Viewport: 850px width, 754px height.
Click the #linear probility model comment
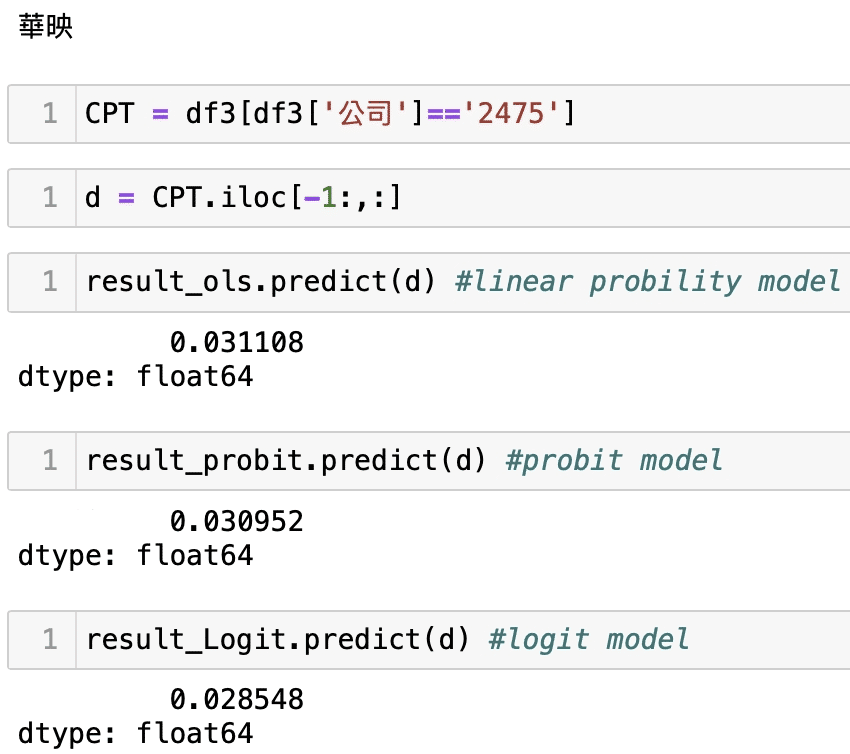pyautogui.click(x=647, y=282)
